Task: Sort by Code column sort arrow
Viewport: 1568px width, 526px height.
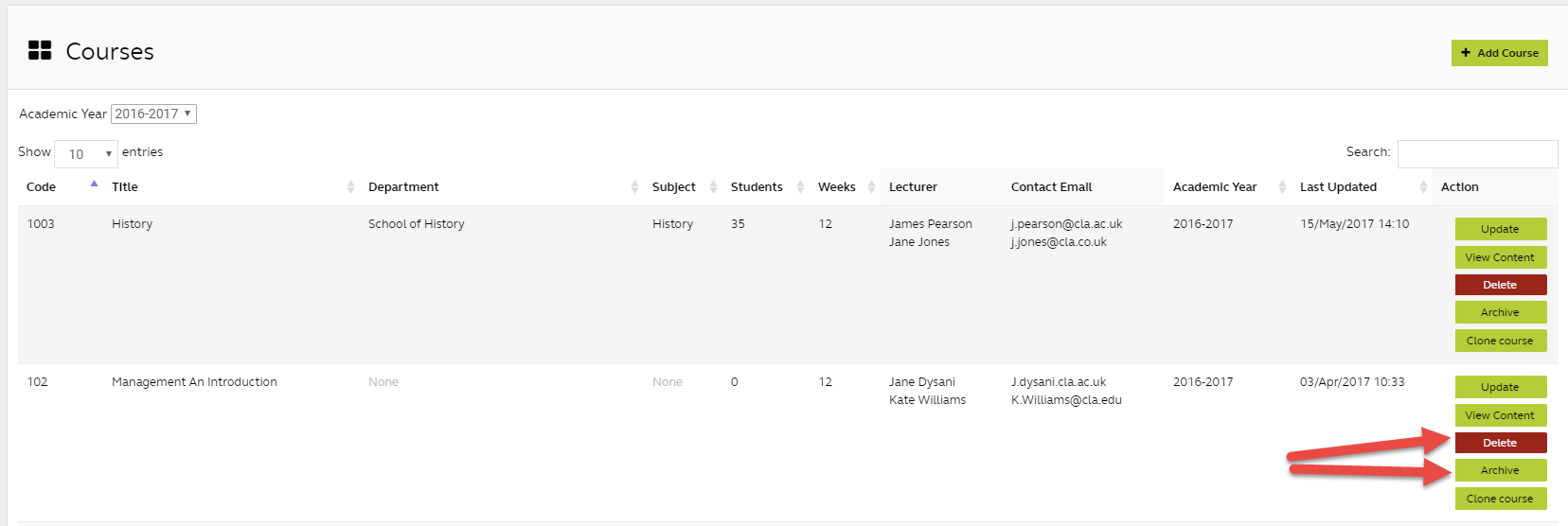Action: [94, 184]
